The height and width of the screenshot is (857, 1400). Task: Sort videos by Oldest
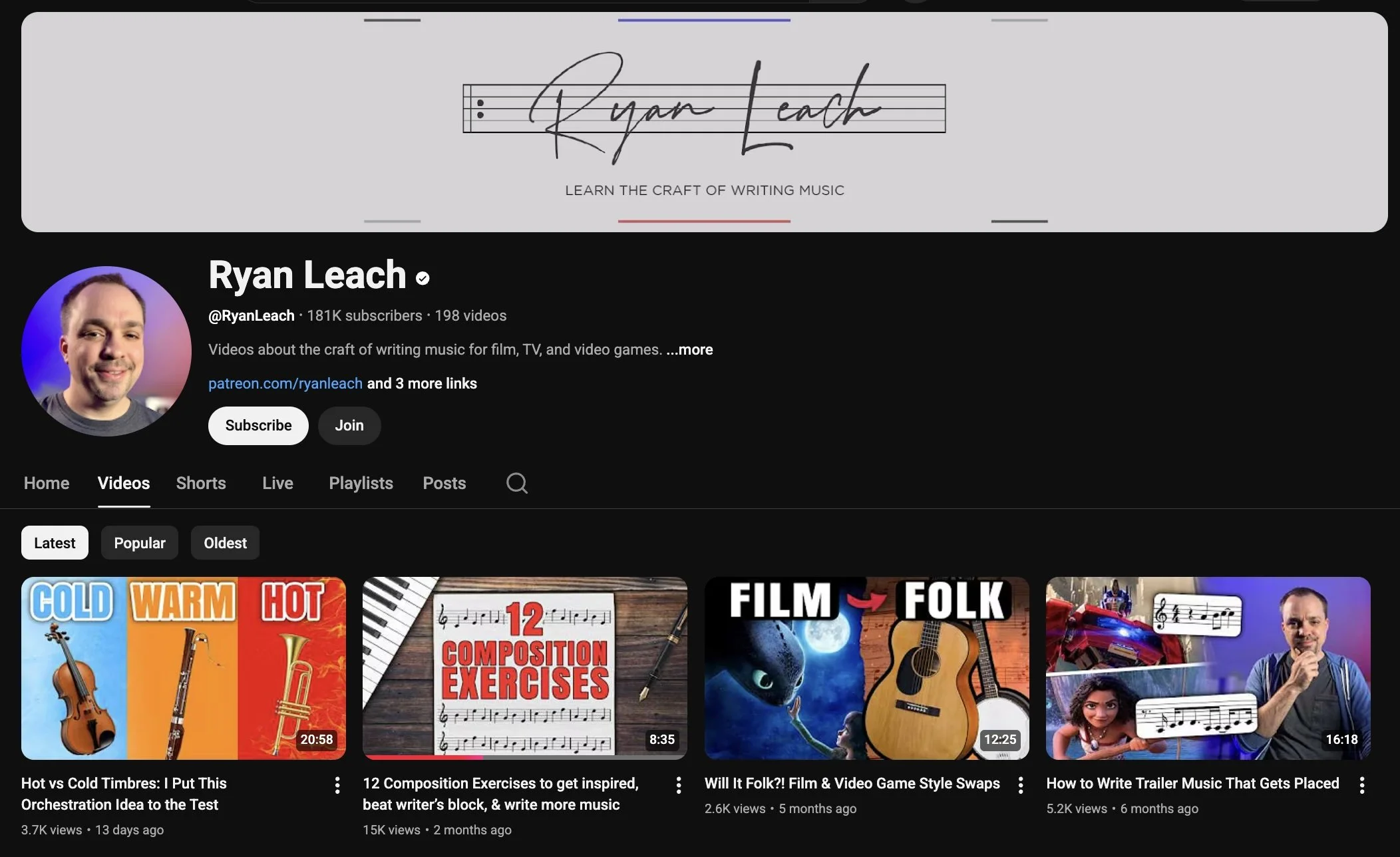pyautogui.click(x=225, y=543)
